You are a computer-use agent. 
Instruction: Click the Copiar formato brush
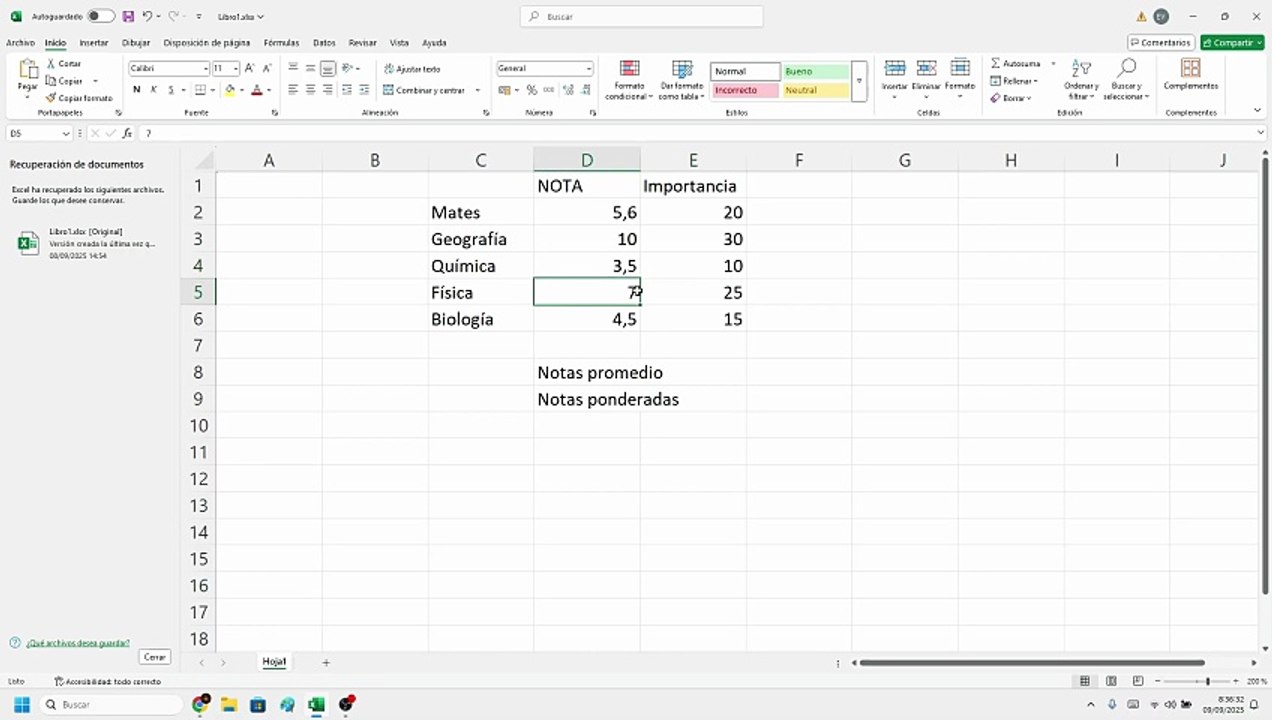coord(51,98)
